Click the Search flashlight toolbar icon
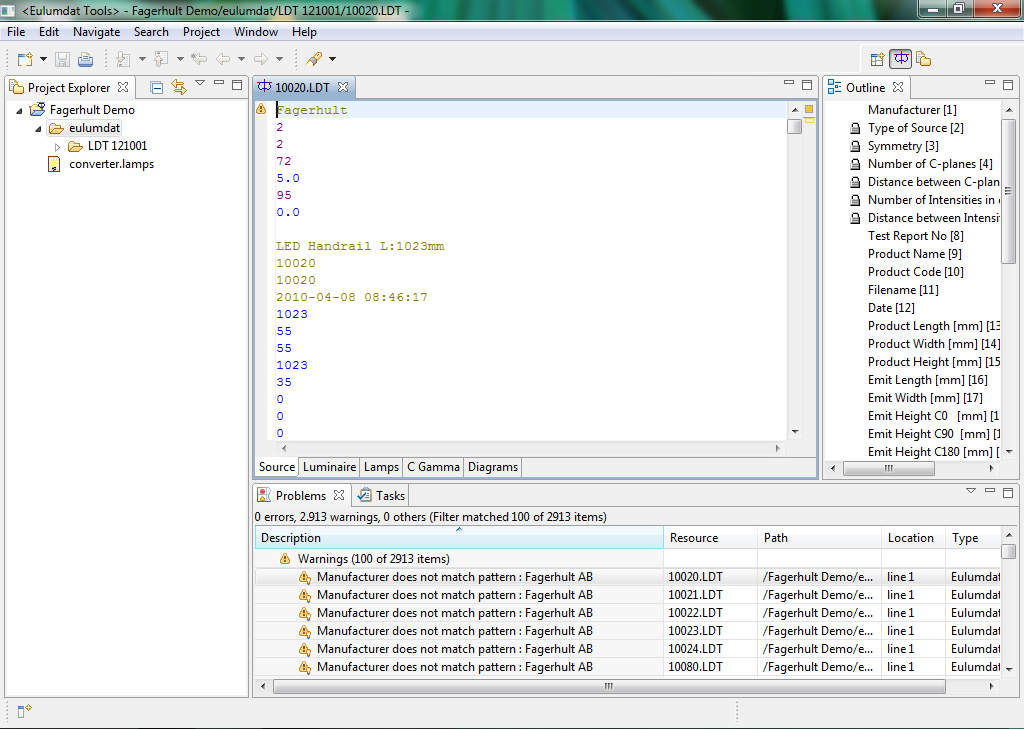 (x=314, y=59)
